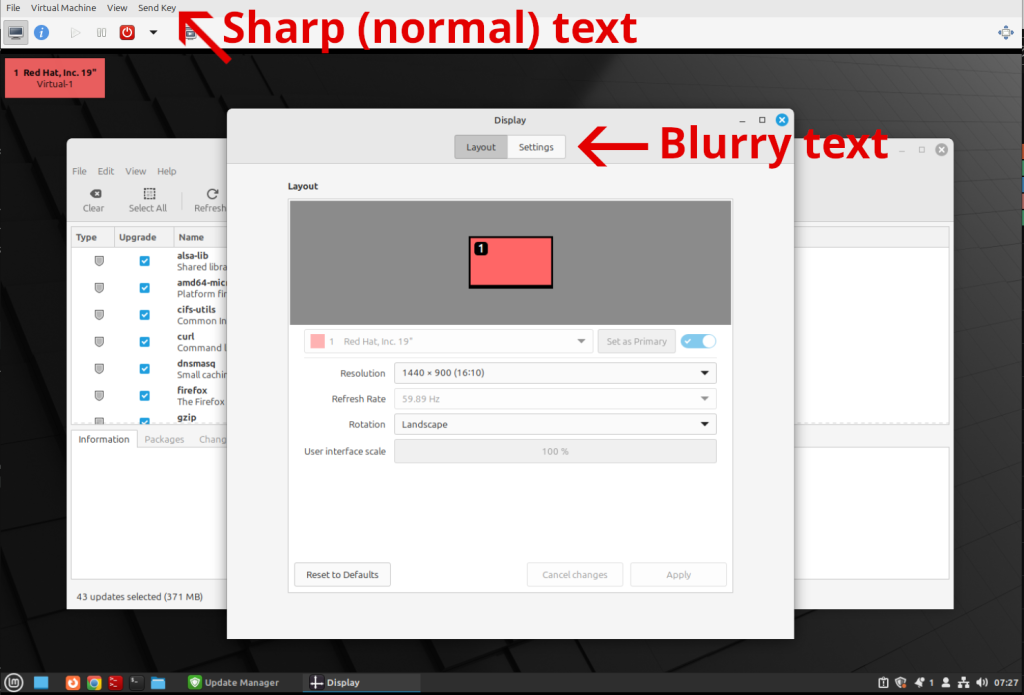Uncheck the dnsmasq upgrade checkbox
The height and width of the screenshot is (695, 1024).
pyautogui.click(x=144, y=368)
